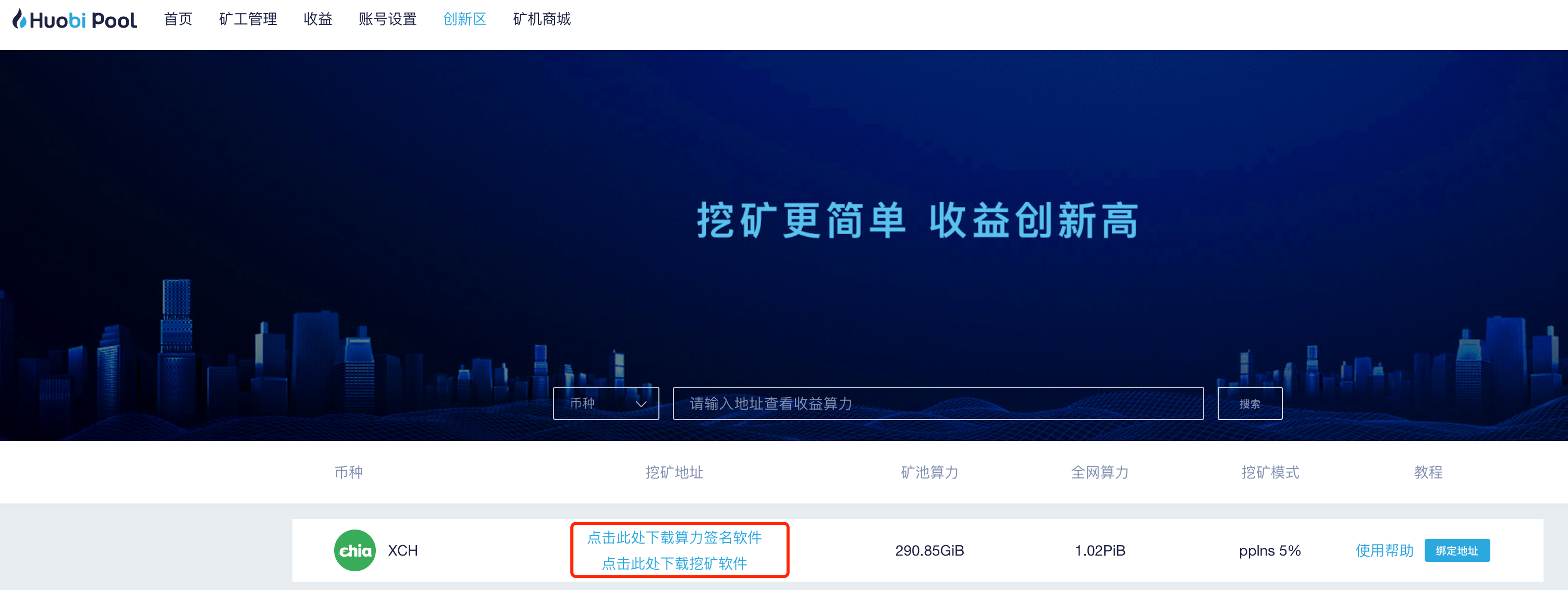Open 矿机商城 mining machine store
The image size is (1568, 590).
[542, 19]
